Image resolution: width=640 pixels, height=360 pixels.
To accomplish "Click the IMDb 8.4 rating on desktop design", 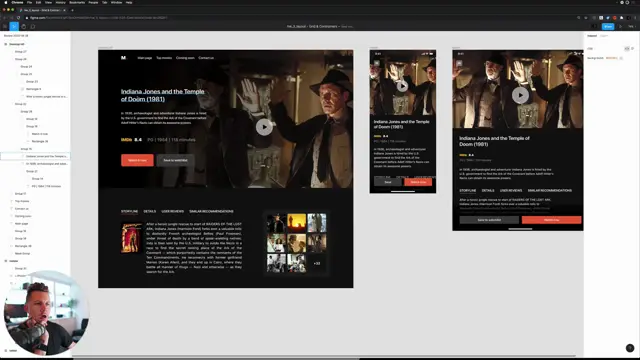I will [131, 140].
